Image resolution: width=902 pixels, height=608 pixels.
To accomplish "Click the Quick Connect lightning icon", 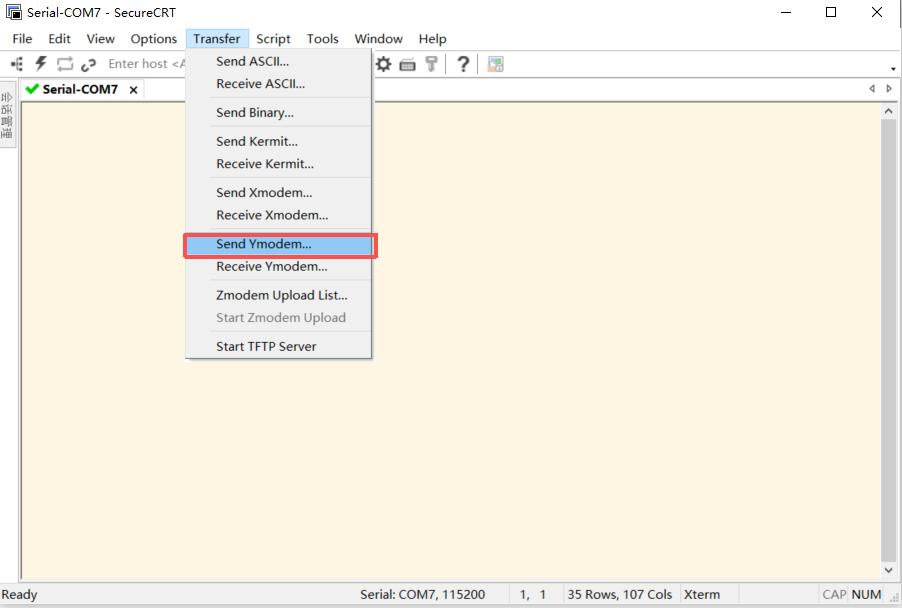I will click(x=41, y=63).
